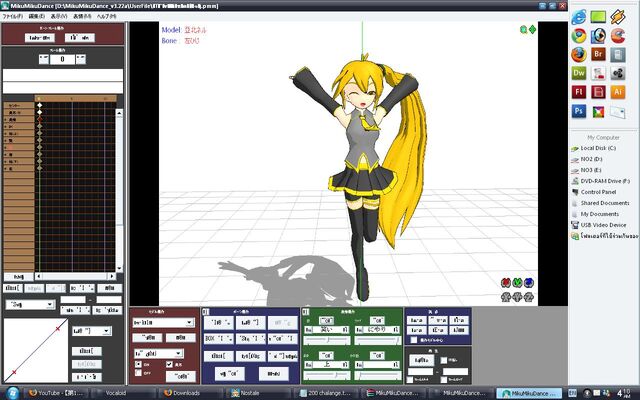Select the off radio button in model panel
This screenshot has width=640, height=400.
point(138,373)
